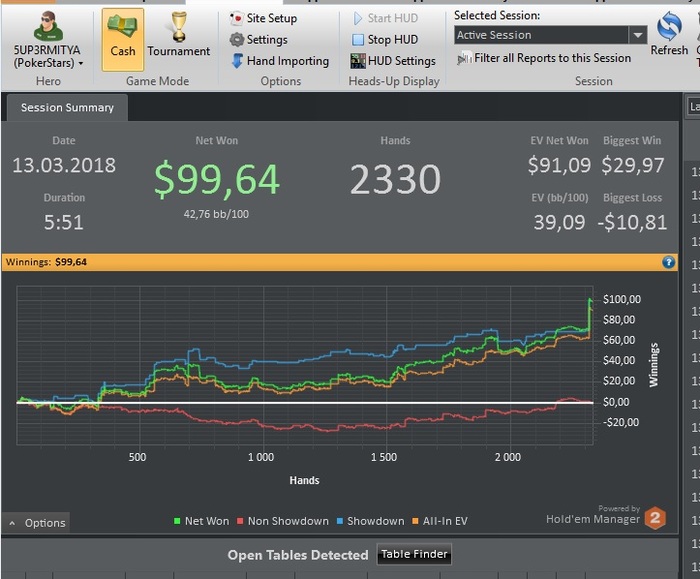Click the Table Finder button
This screenshot has height=579, width=700.
(x=414, y=554)
